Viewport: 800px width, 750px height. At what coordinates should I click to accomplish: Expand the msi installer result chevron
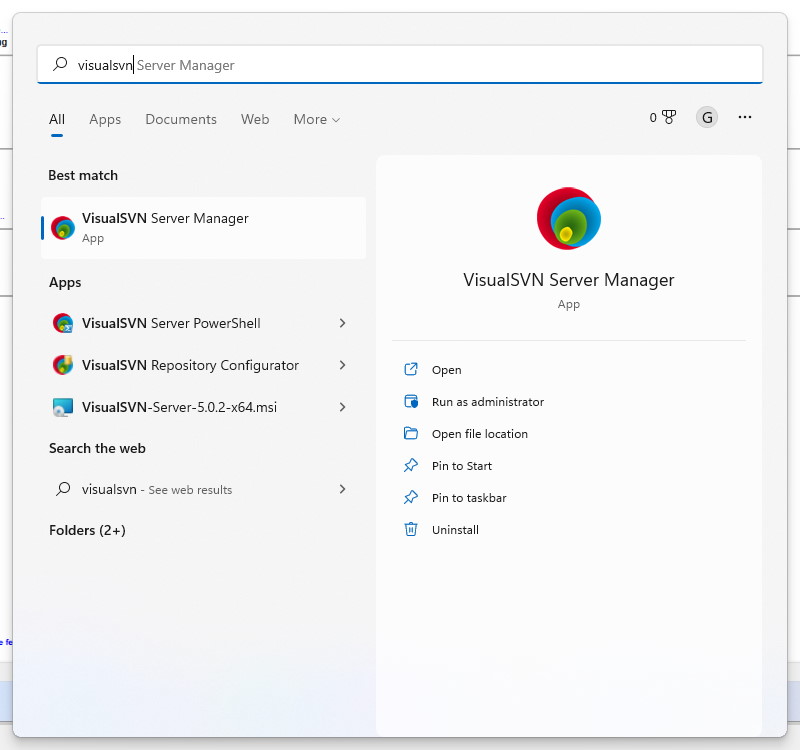[342, 408]
